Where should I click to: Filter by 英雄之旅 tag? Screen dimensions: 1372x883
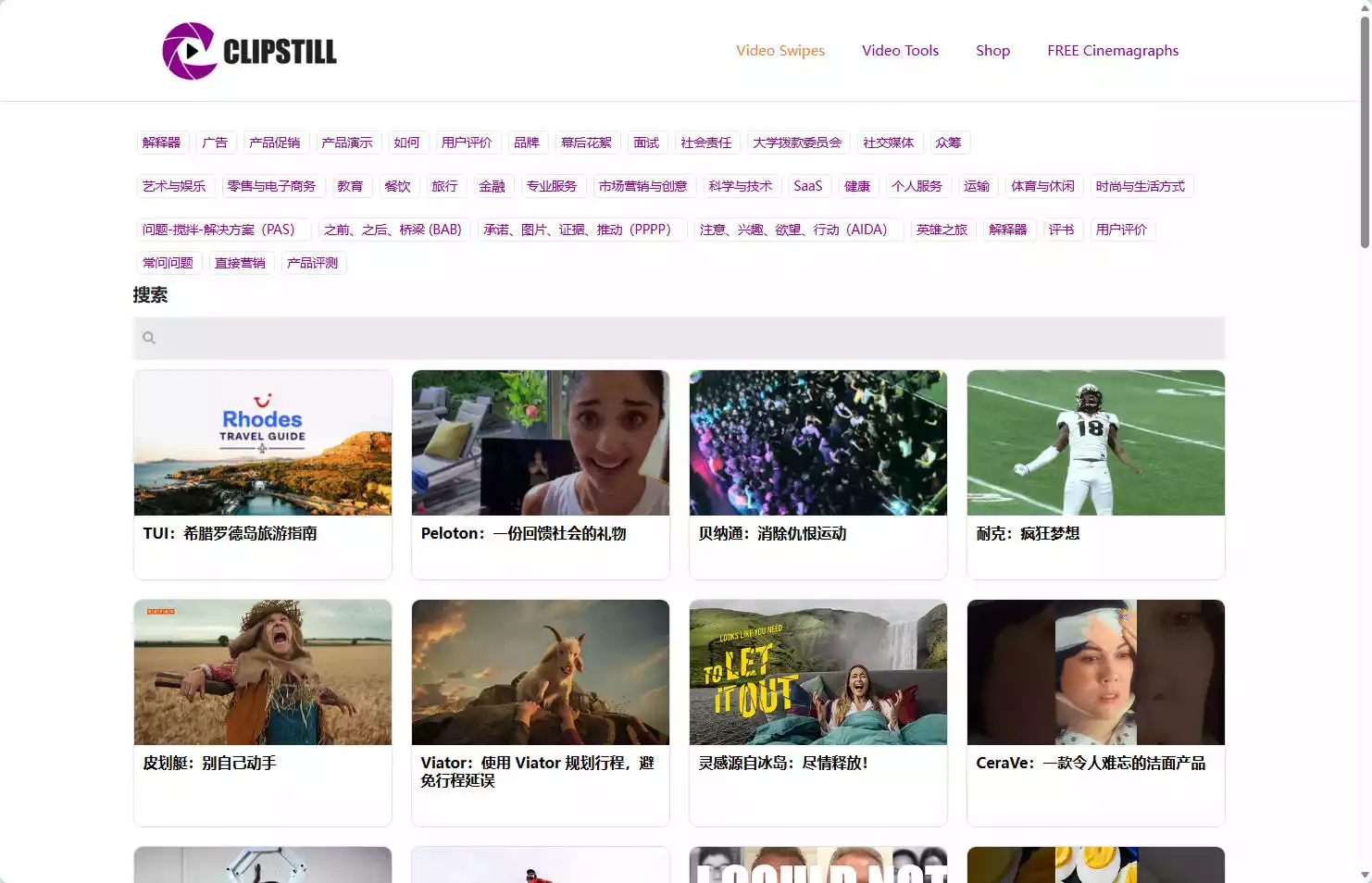click(x=942, y=230)
